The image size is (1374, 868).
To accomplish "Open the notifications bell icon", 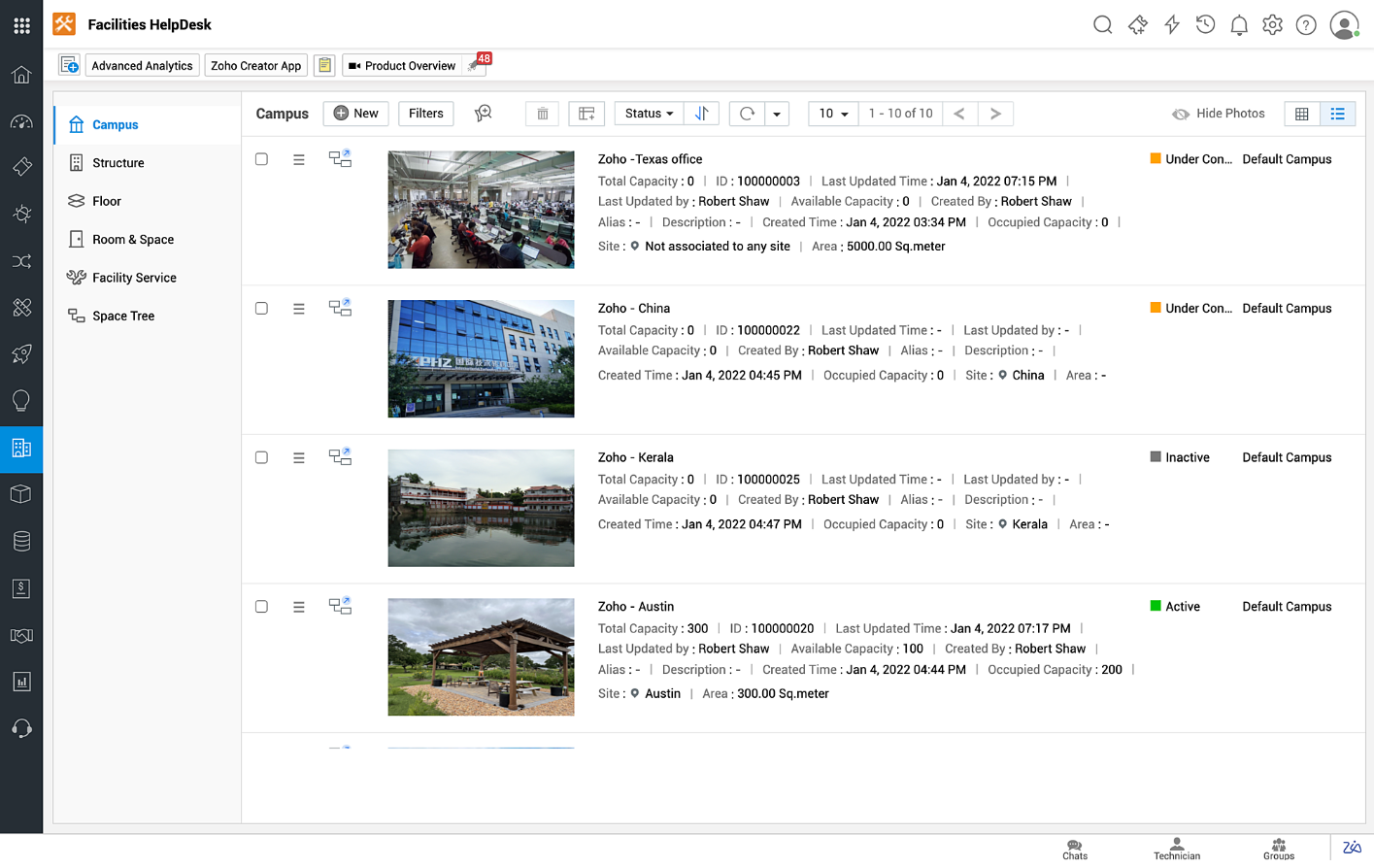I will (x=1238, y=25).
